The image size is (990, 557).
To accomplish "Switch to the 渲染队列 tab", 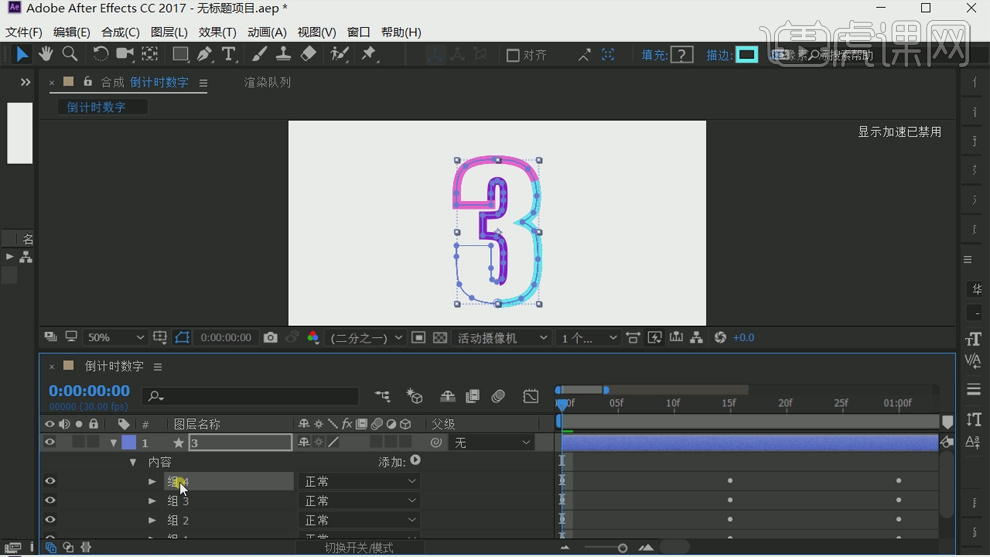I will tap(267, 82).
